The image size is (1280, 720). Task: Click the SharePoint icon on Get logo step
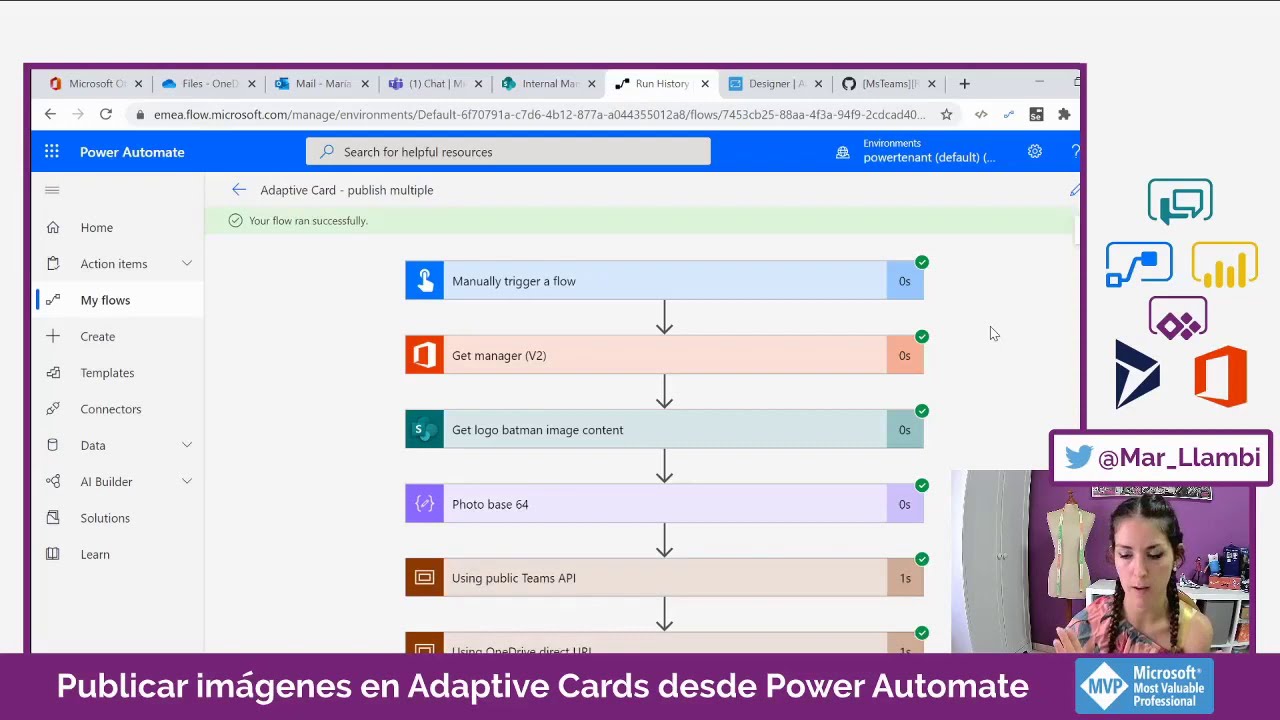[x=424, y=430]
